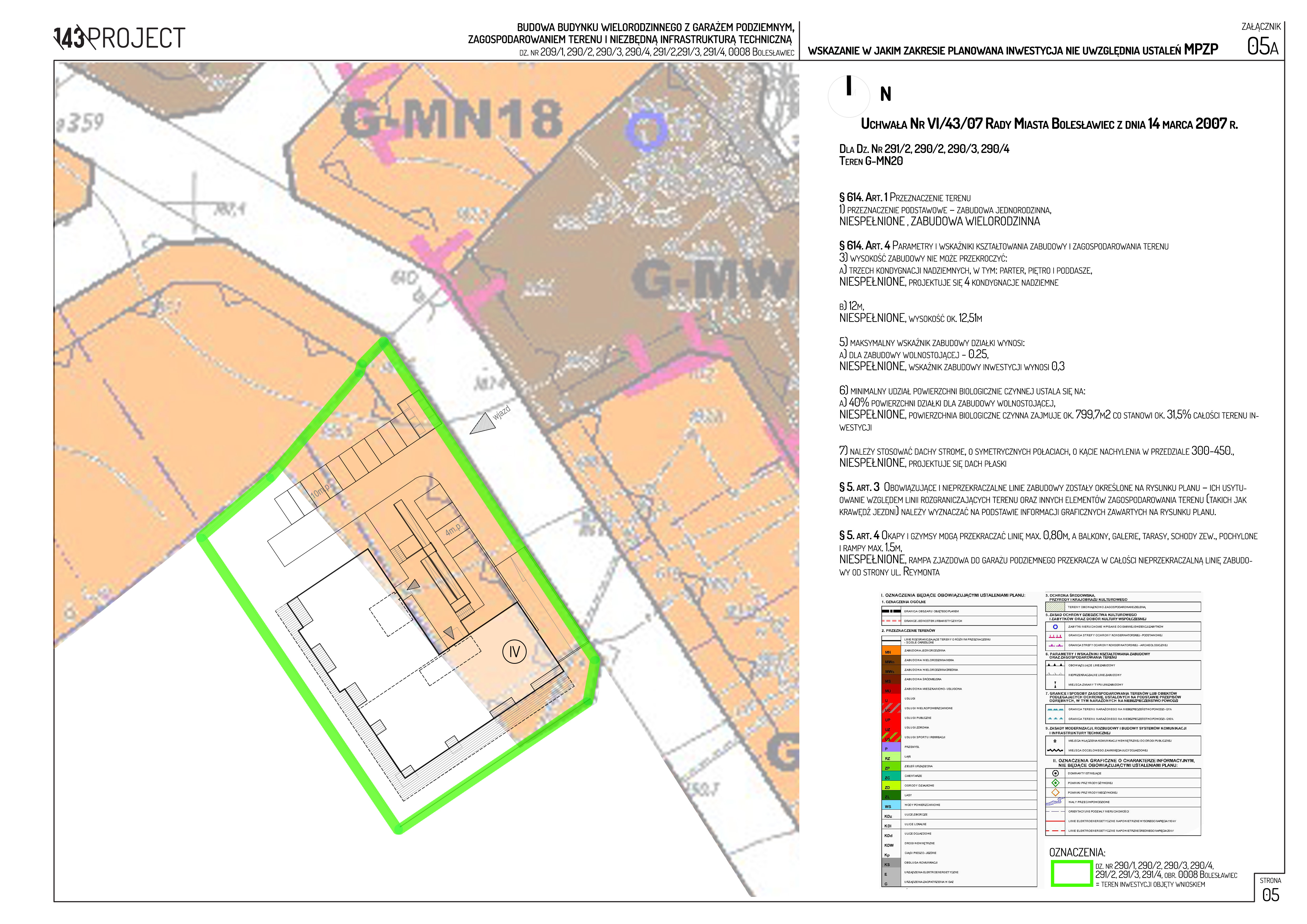Click legend row 'Ulice lokalne'

[x=960, y=824]
